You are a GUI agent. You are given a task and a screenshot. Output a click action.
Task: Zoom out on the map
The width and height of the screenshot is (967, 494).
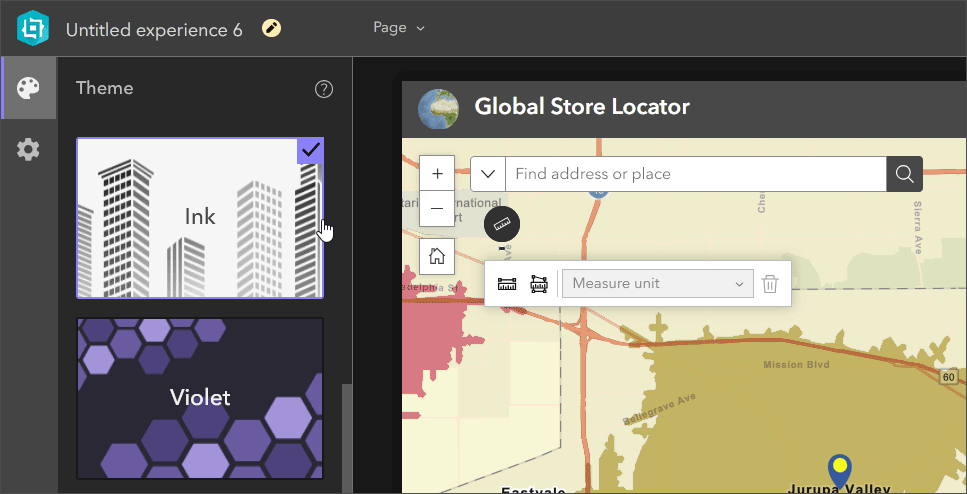[x=437, y=209]
